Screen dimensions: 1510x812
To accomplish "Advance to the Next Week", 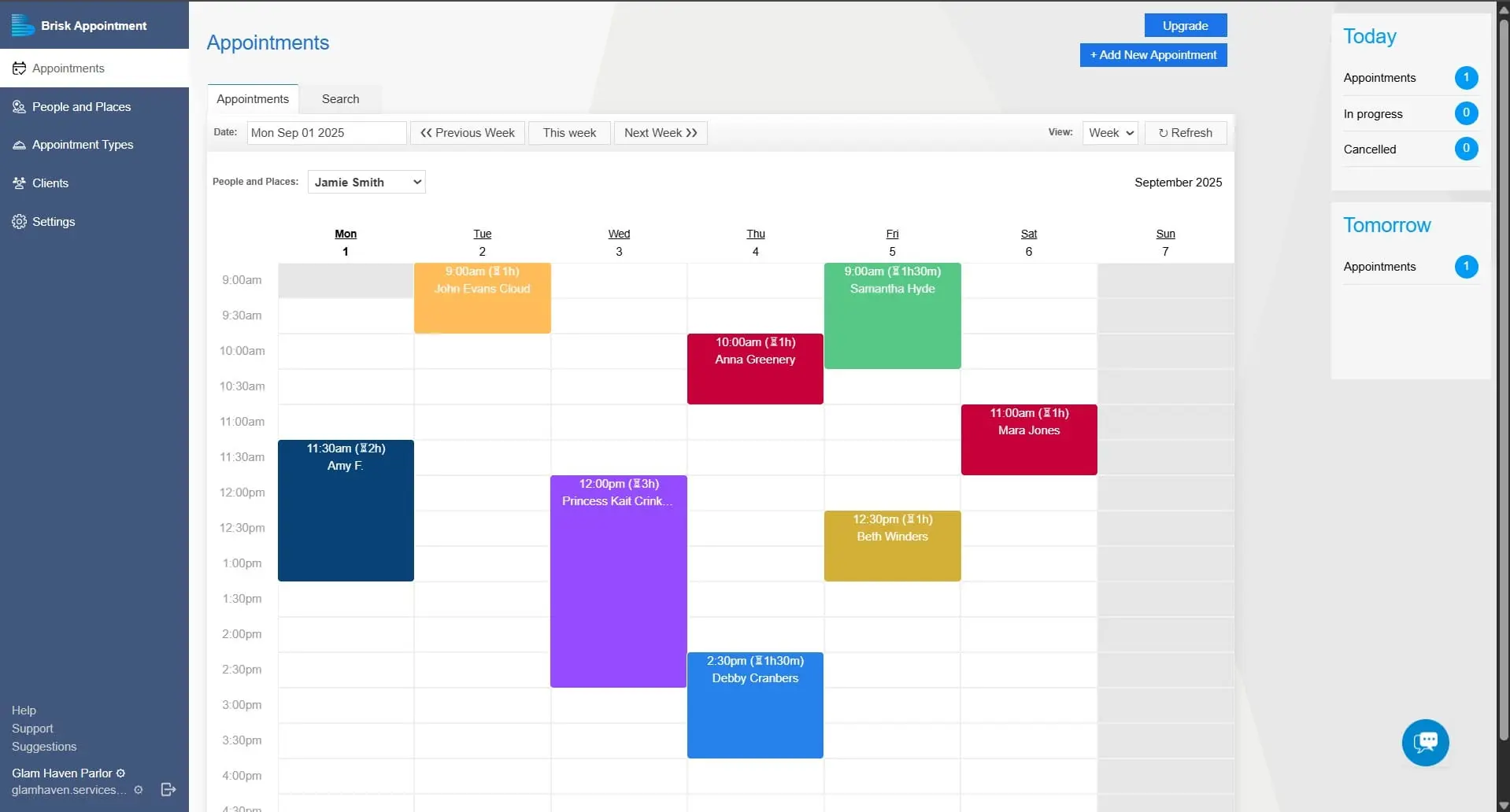I will click(x=661, y=133).
